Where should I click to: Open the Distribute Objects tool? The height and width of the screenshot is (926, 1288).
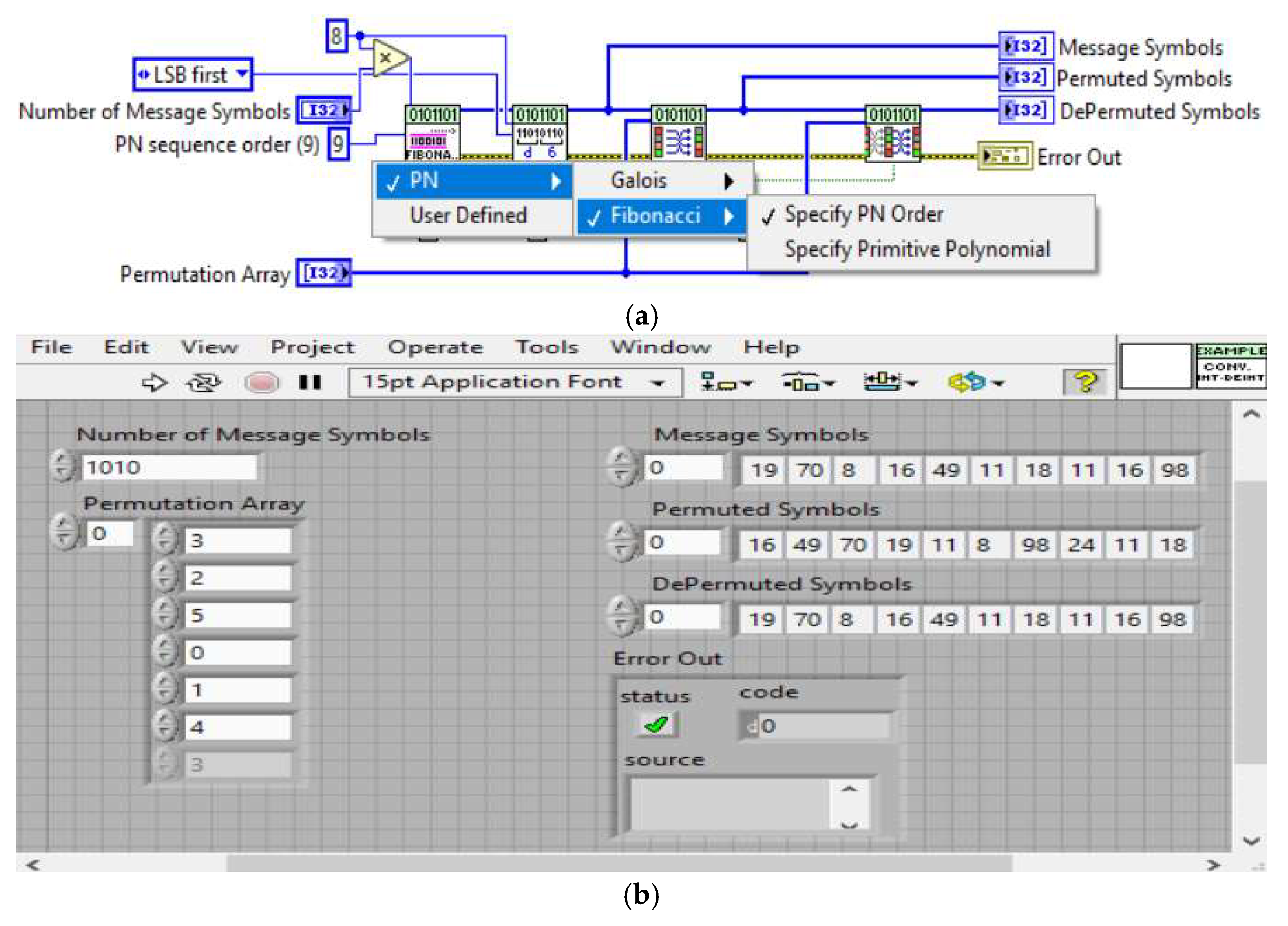coord(807,382)
